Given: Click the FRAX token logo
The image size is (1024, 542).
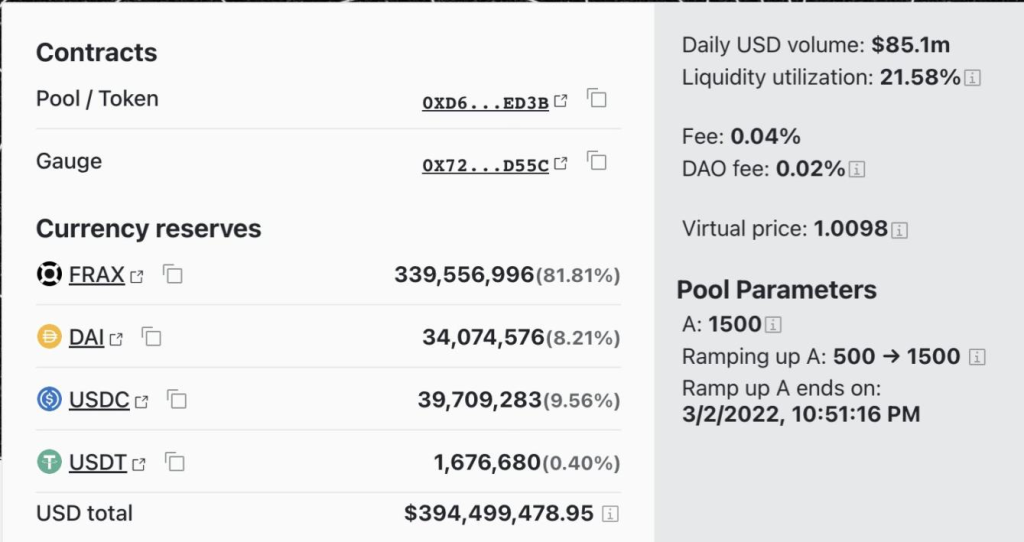Looking at the screenshot, I should (x=49, y=274).
